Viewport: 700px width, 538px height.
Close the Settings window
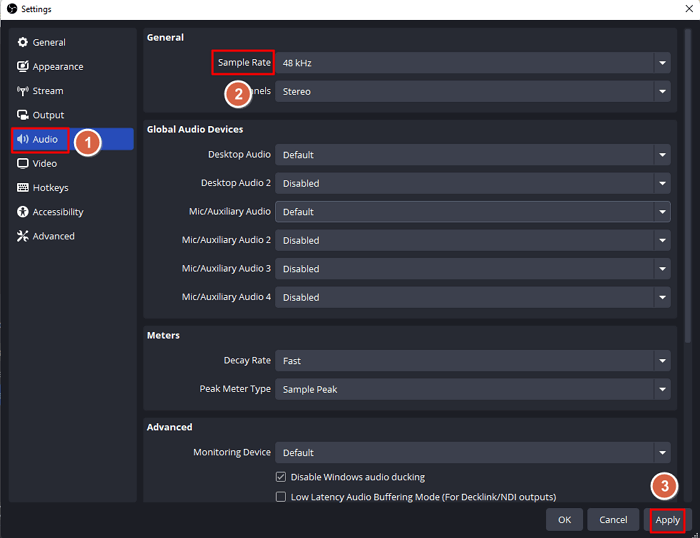tap(689, 8)
